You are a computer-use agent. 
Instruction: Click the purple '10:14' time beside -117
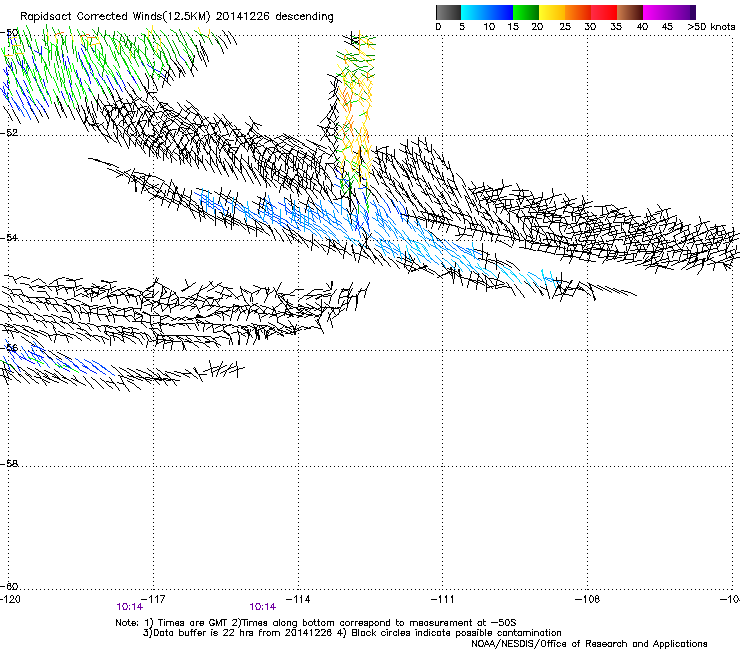130,607
